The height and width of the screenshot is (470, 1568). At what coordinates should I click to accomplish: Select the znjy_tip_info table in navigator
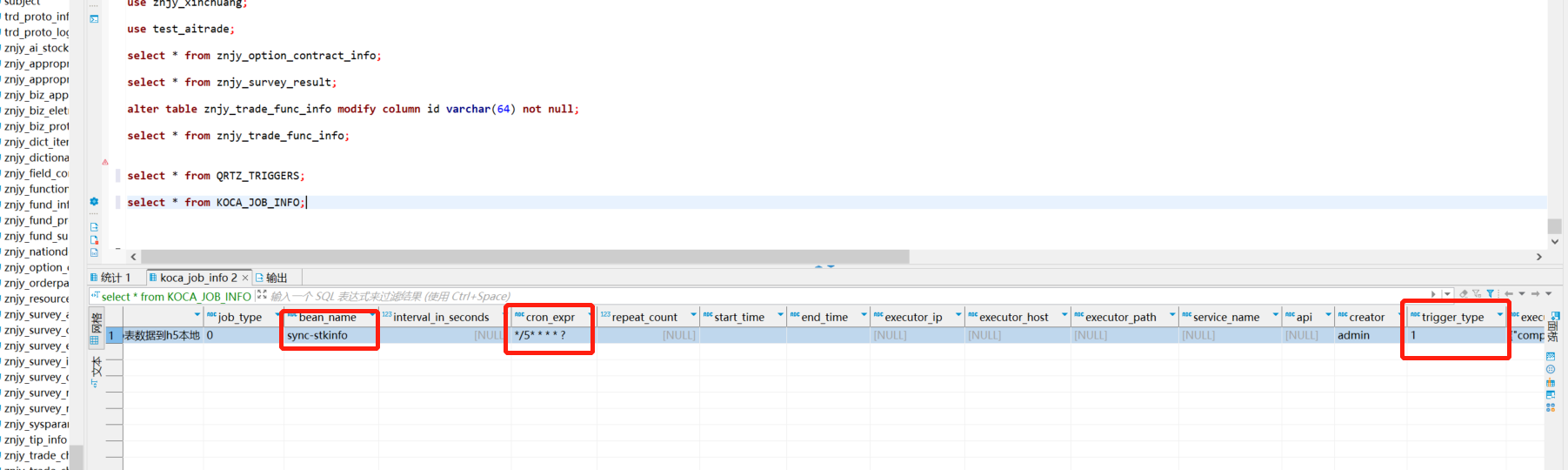35,440
